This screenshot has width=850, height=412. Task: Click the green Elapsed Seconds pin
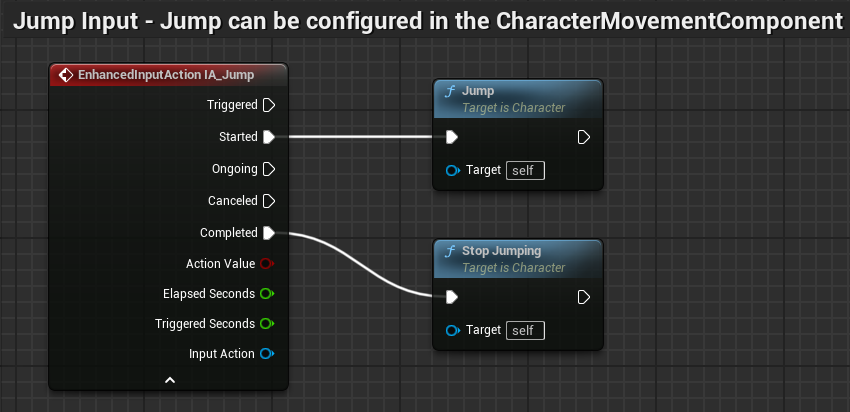pyautogui.click(x=266, y=294)
